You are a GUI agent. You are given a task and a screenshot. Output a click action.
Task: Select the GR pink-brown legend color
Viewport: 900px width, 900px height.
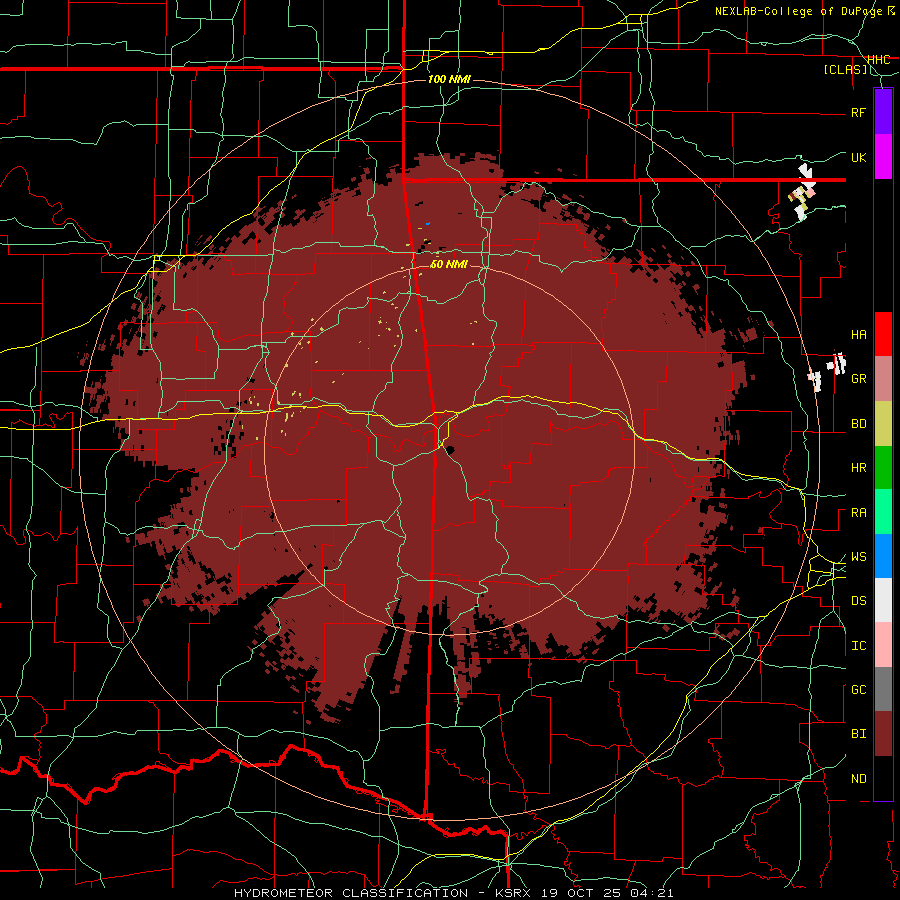tap(883, 379)
